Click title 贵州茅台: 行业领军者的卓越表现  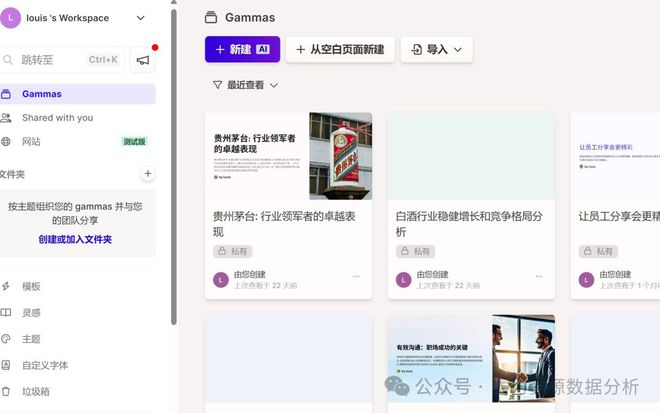pyautogui.click(x=284, y=224)
